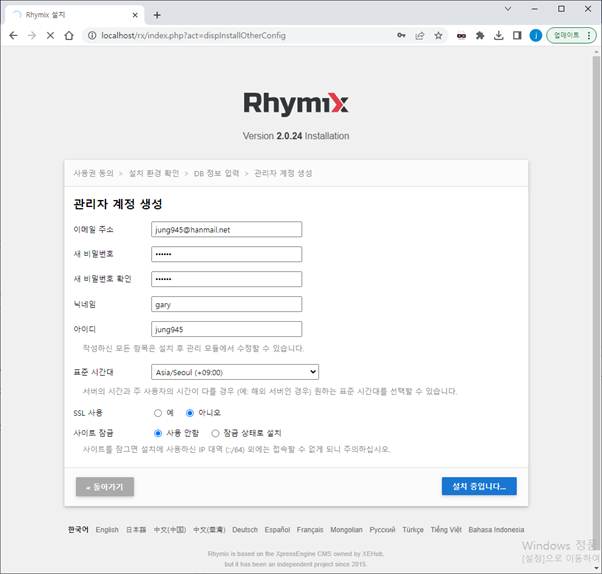
Task: Click the forward navigation arrow
Action: pos(32,36)
